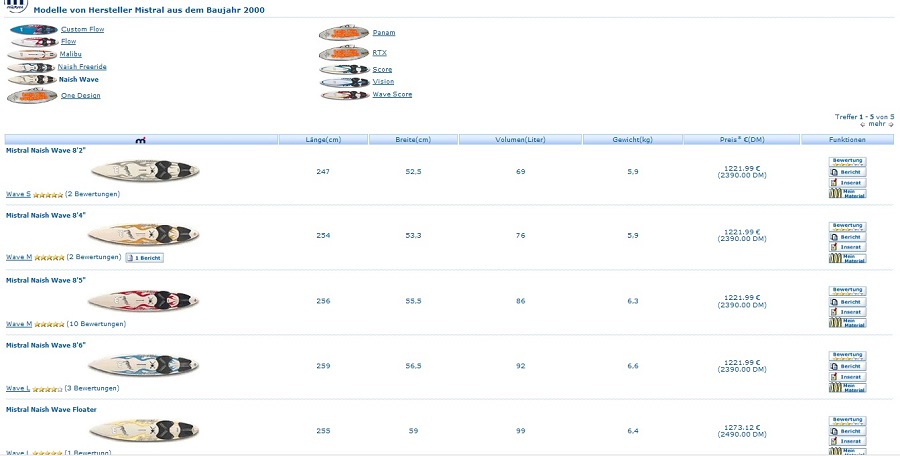Open Bewertung button for Naish Wave 8'2"
This screenshot has width=900, height=456.
click(847, 161)
